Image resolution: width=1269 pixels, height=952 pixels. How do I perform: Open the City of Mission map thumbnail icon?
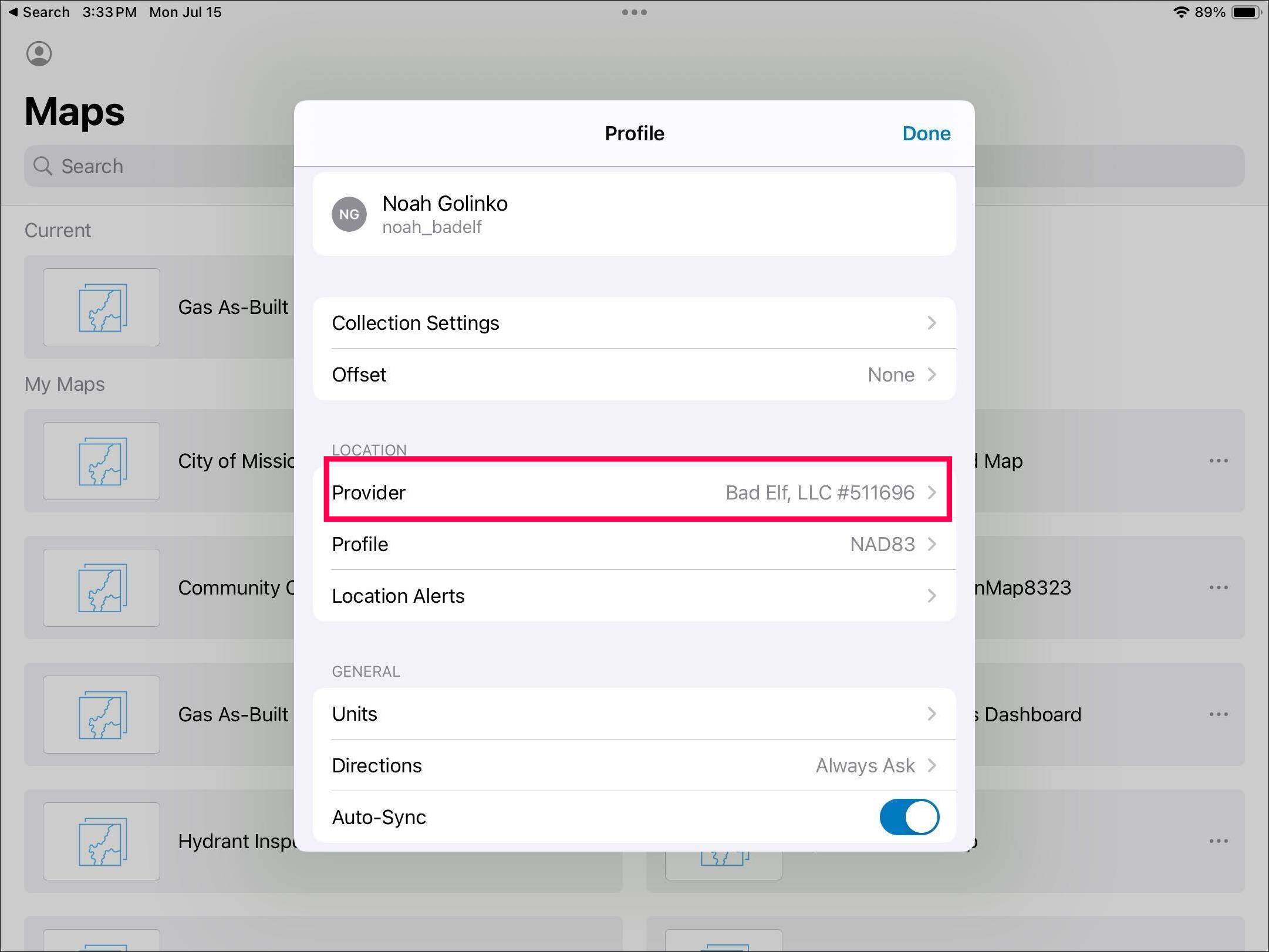pyautogui.click(x=102, y=461)
